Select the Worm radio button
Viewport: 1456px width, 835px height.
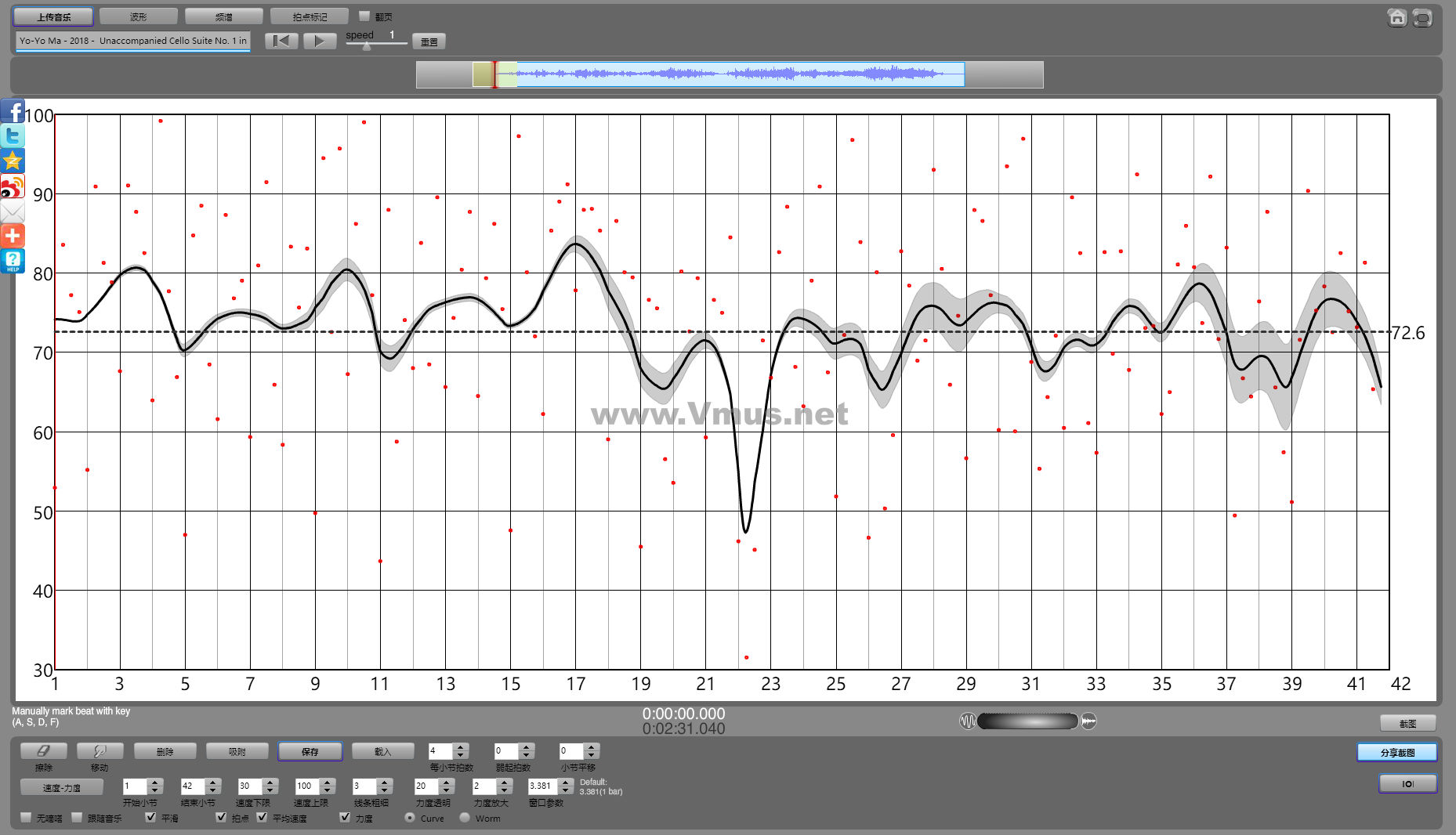(x=465, y=817)
